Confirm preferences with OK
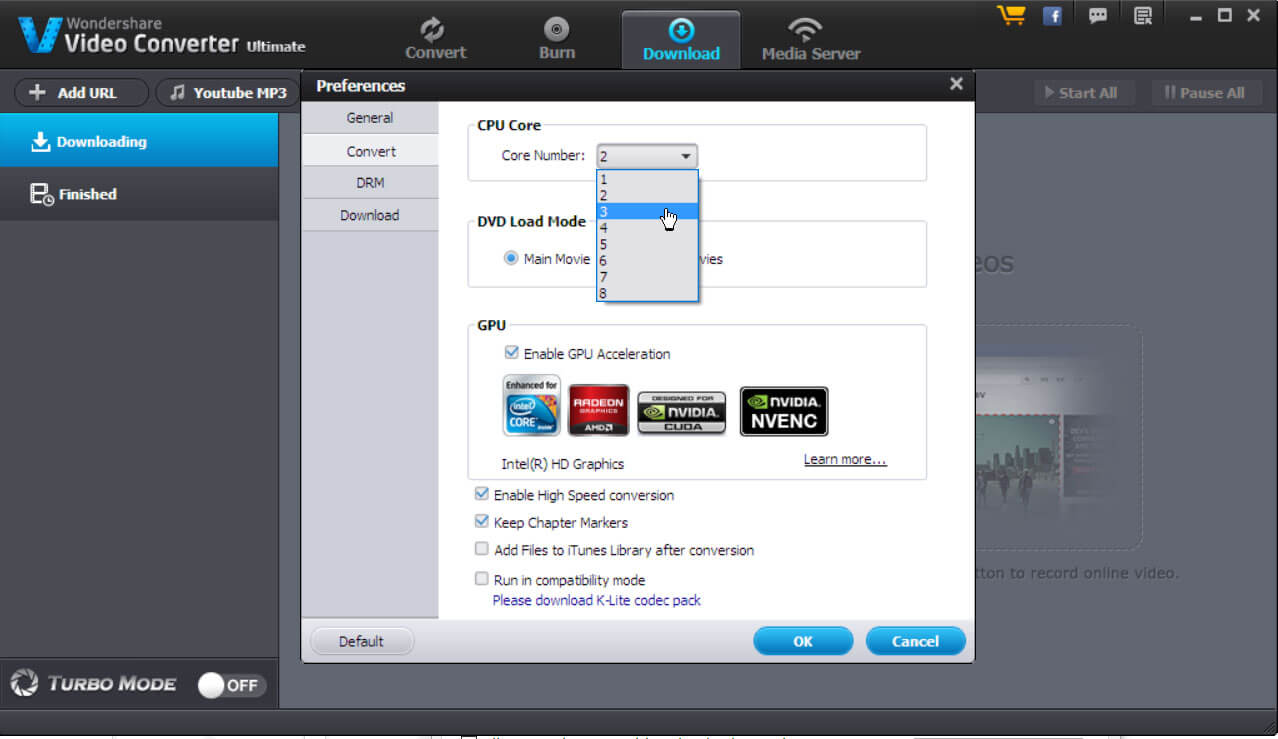 tap(803, 641)
